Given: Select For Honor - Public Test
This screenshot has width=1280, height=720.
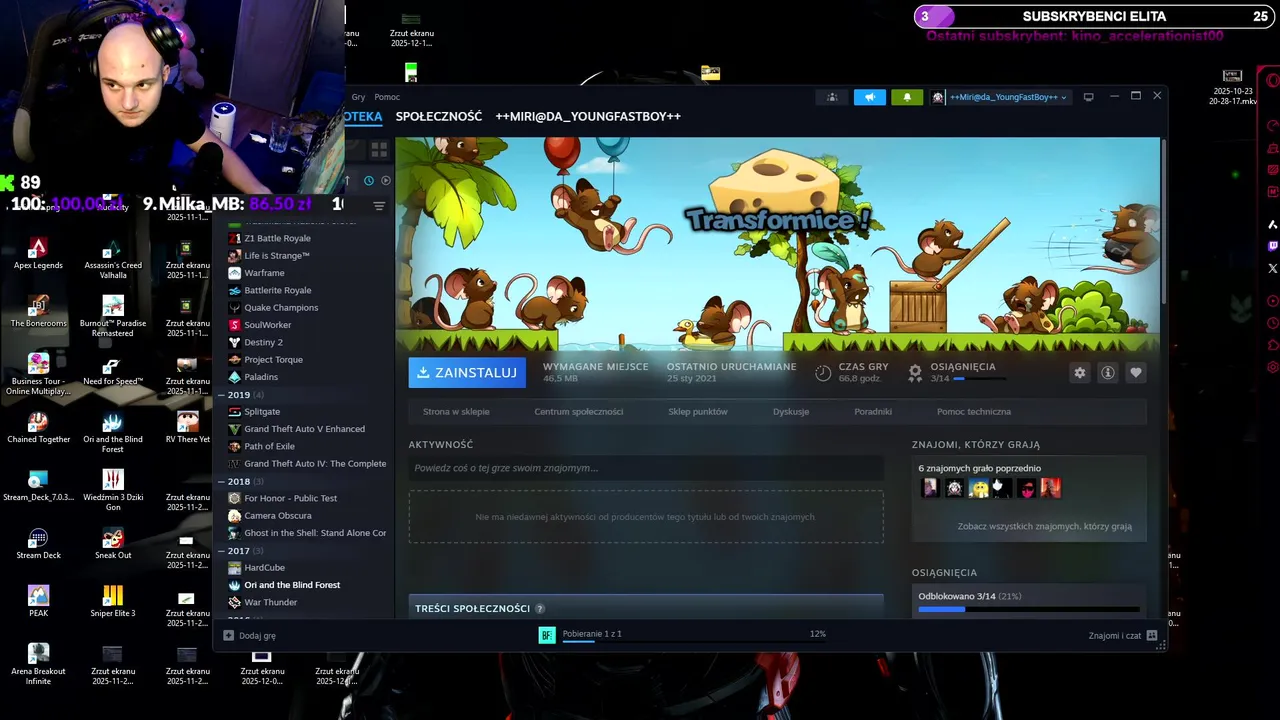Looking at the screenshot, I should 290,498.
